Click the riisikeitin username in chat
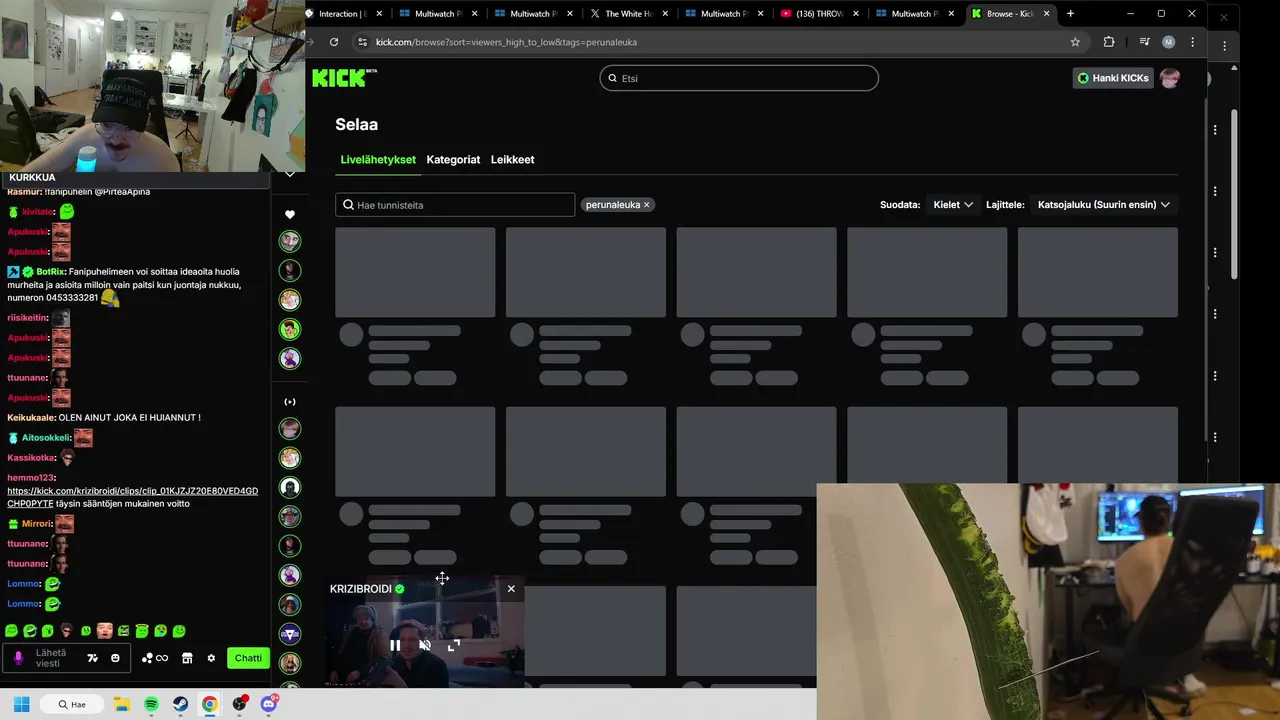Screen dimensions: 1280x720 pyautogui.click(x=28, y=318)
